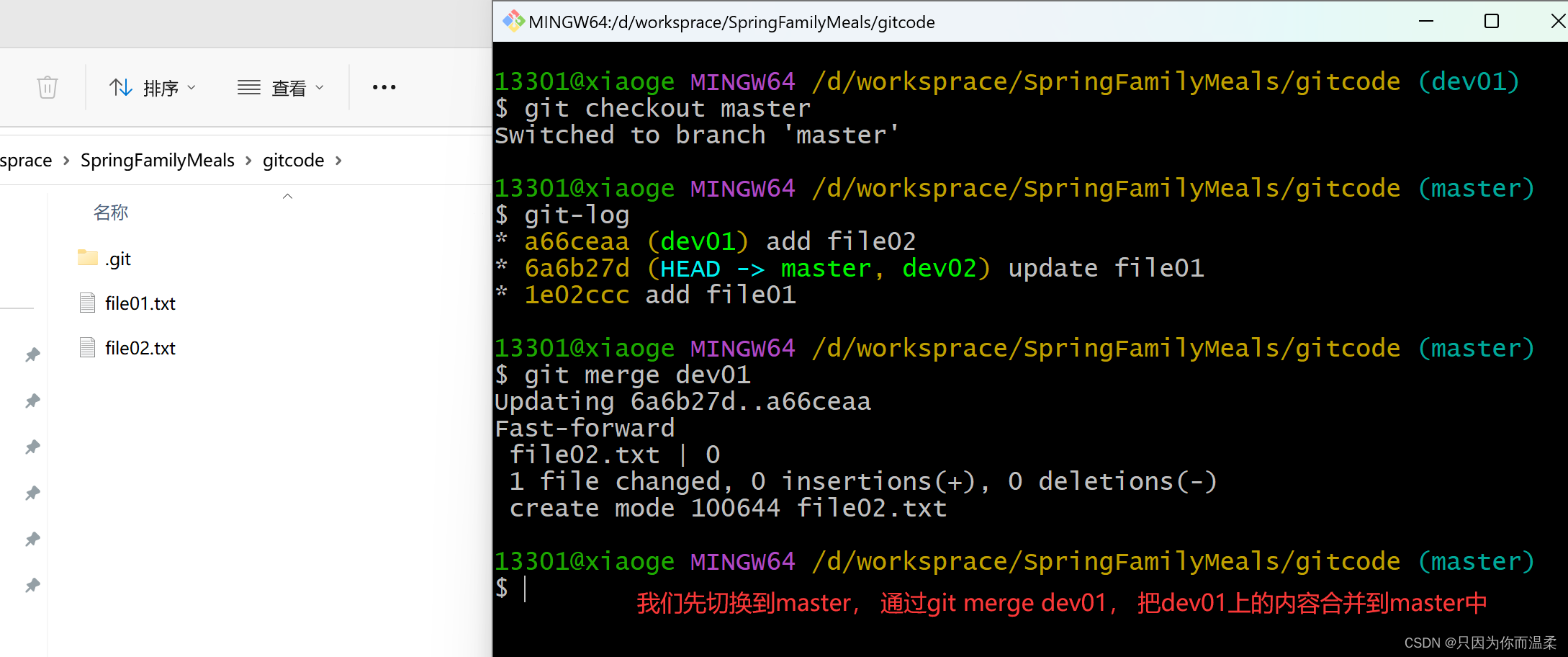Show more options via the three-dot icon
This screenshot has width=1568, height=657.
[x=384, y=87]
